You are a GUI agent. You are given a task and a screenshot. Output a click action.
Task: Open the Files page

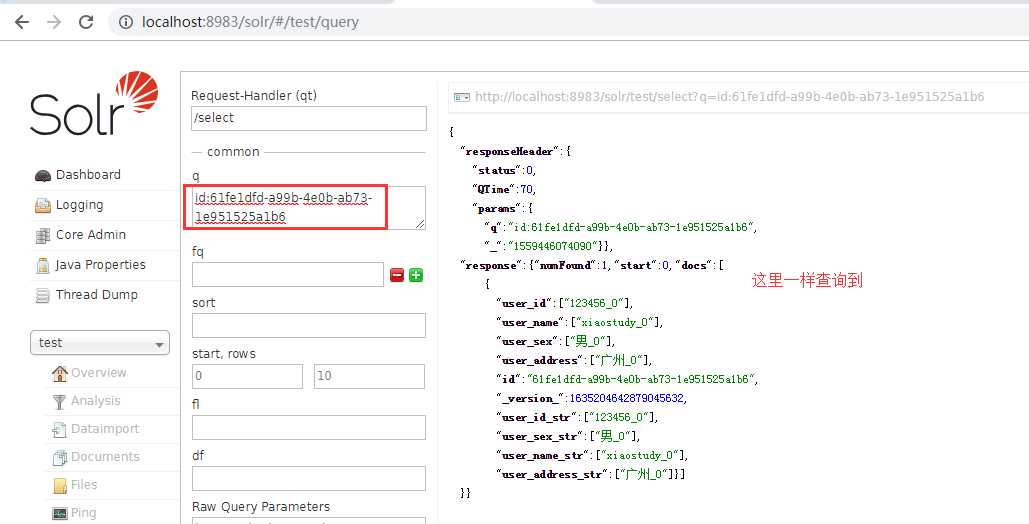point(84,485)
